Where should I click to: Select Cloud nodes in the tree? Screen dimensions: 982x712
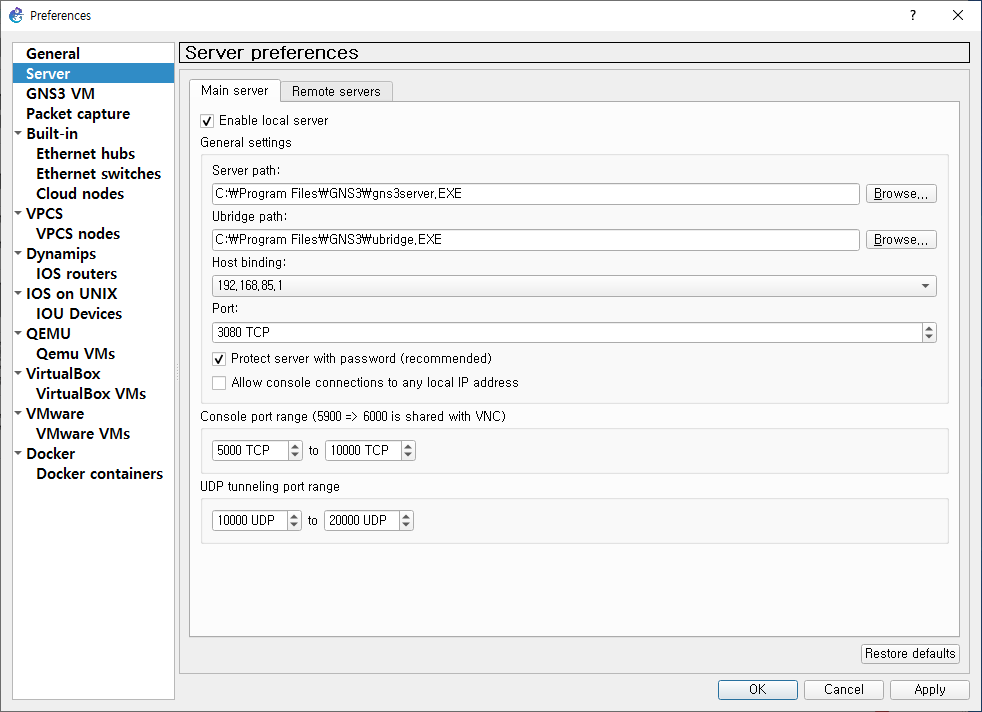[x=80, y=194]
